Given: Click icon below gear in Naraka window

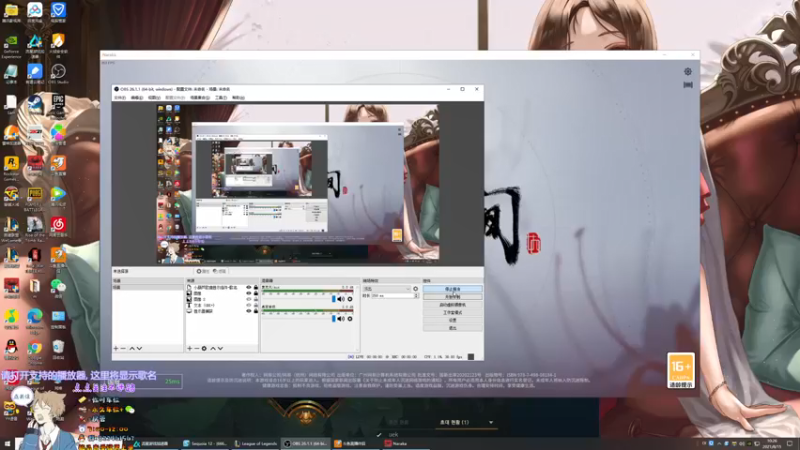Looking at the screenshot, I should pyautogui.click(x=688, y=85).
